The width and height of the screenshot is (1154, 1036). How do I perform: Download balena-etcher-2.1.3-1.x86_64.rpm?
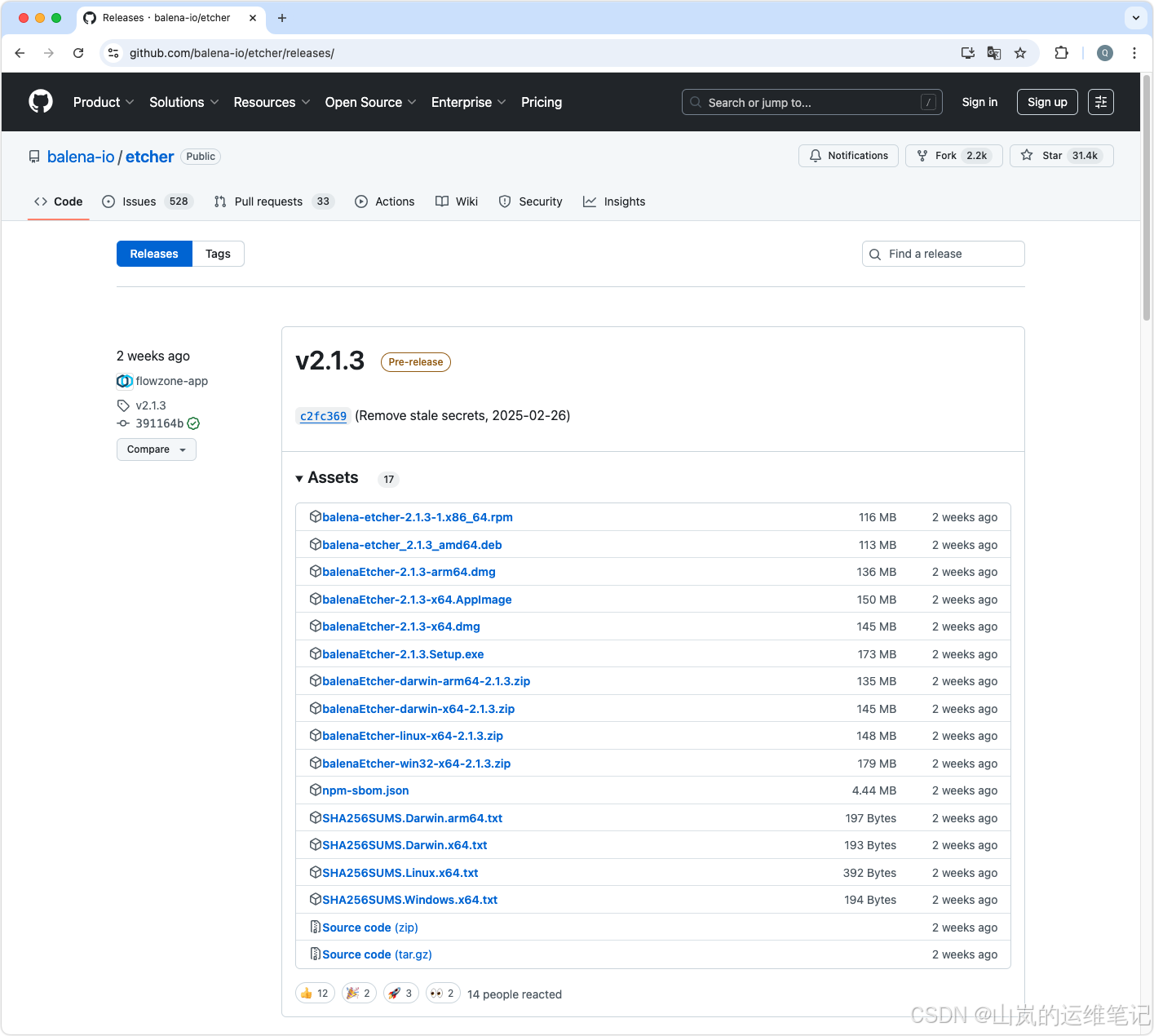coord(418,517)
